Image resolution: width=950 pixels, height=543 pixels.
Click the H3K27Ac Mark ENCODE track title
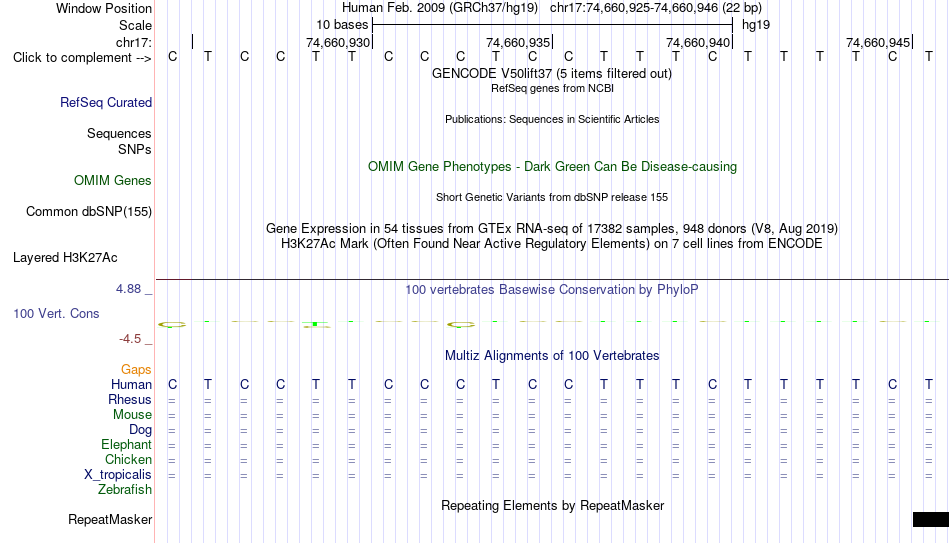click(552, 244)
